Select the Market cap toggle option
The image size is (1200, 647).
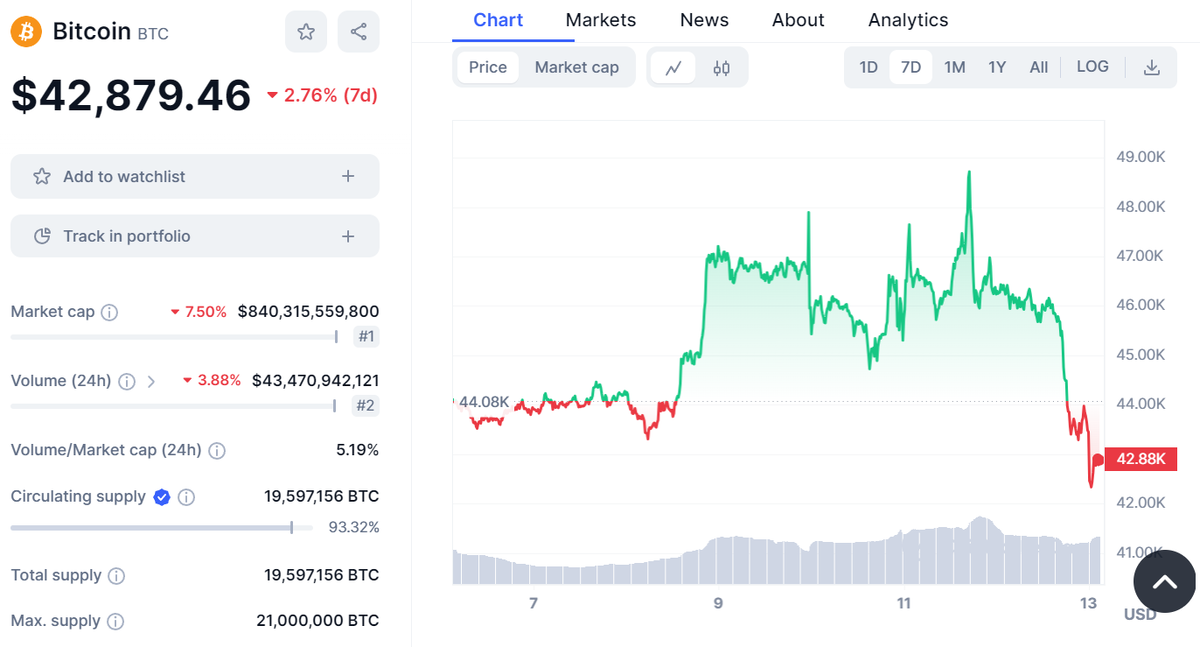pos(577,67)
